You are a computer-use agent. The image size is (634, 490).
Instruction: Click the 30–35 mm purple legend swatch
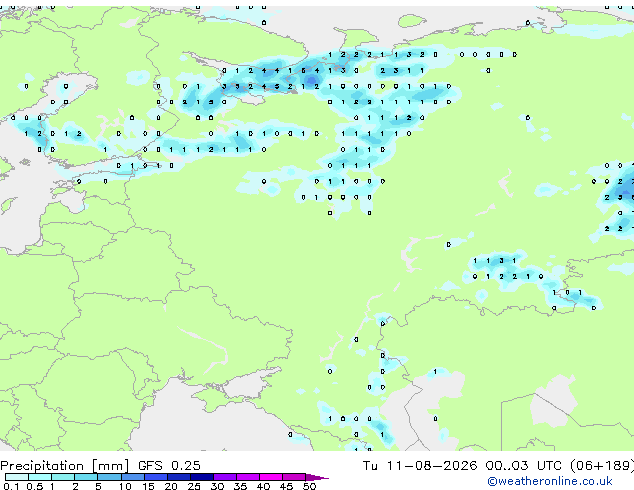click(225, 477)
